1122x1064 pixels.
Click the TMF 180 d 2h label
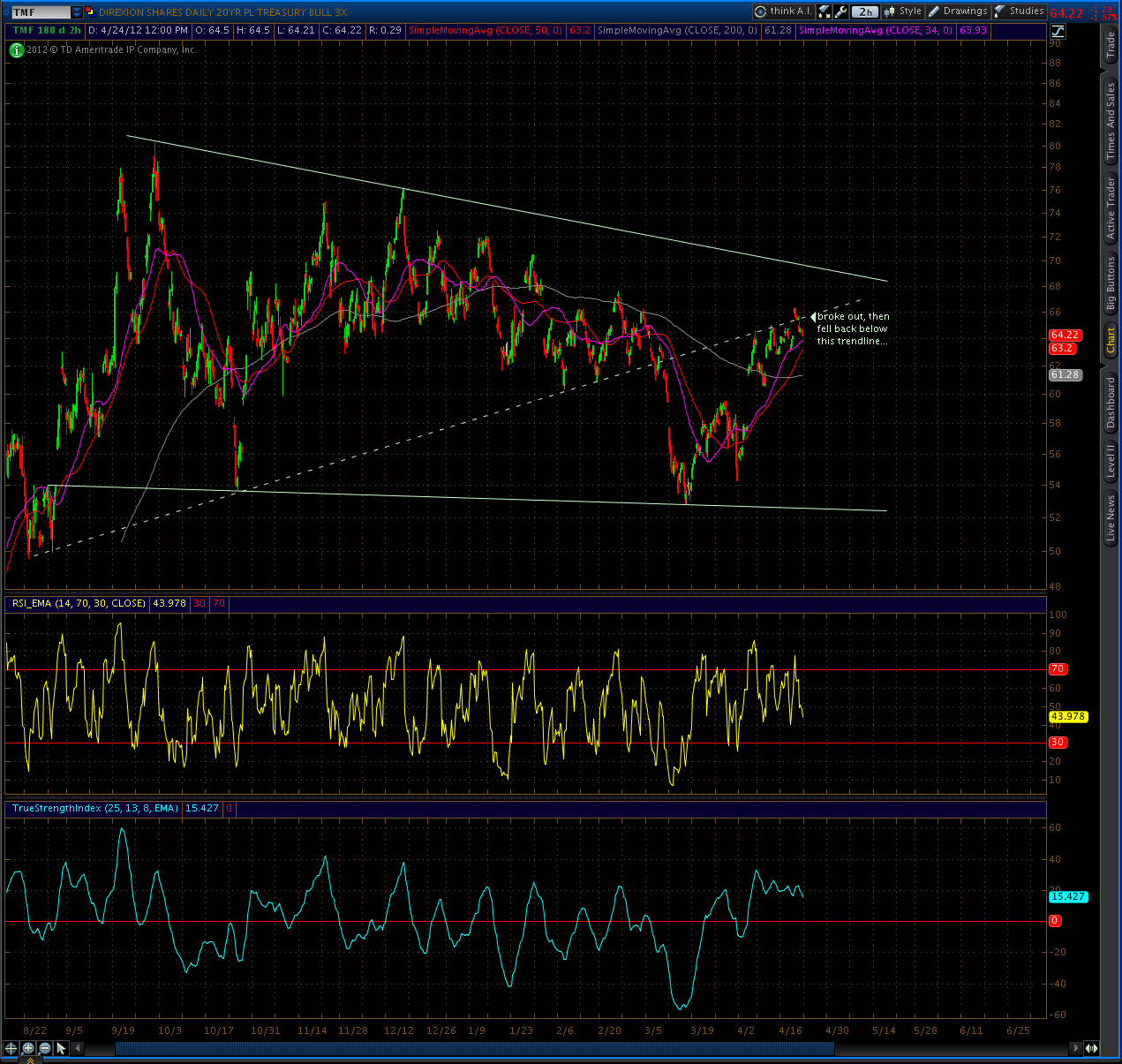(47, 31)
